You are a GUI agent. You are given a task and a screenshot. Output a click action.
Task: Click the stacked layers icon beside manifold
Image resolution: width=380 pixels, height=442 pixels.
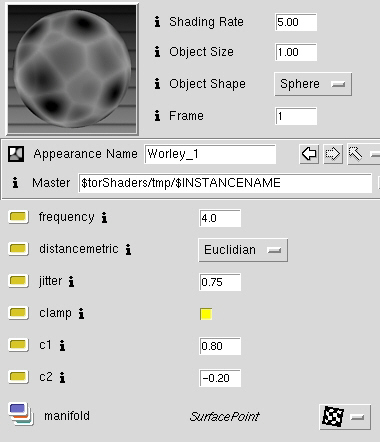click(x=21, y=414)
